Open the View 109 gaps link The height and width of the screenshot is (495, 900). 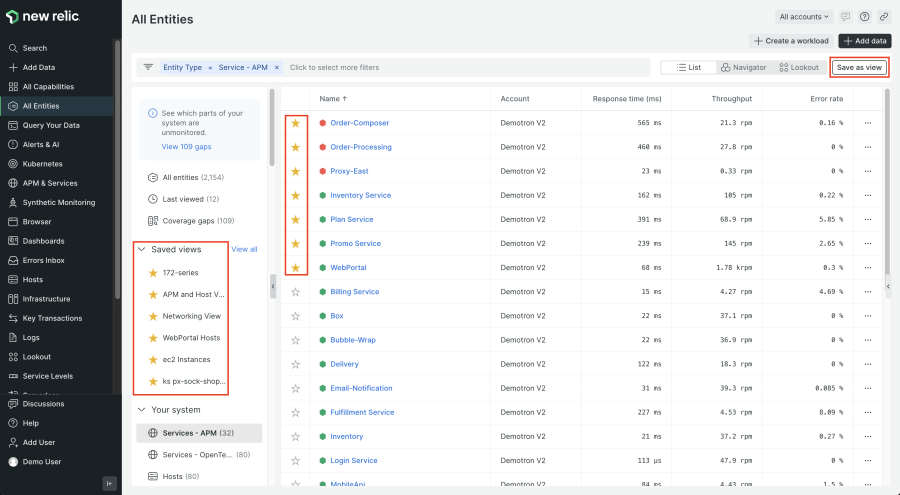[x=186, y=147]
